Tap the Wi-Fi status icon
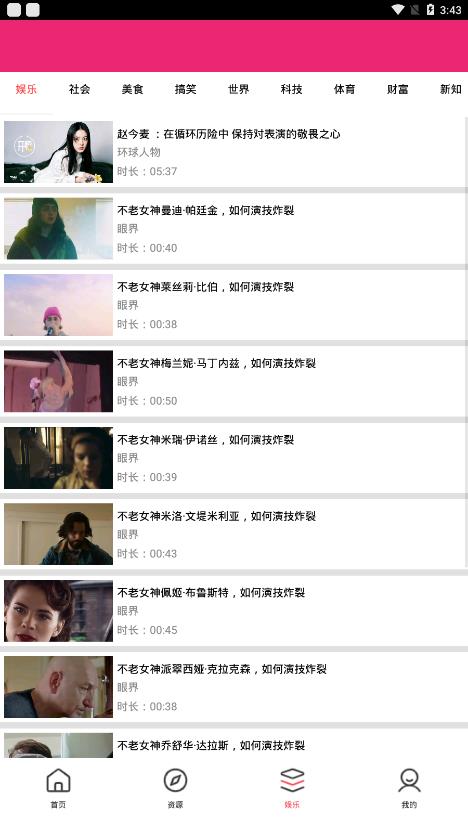 pyautogui.click(x=397, y=10)
